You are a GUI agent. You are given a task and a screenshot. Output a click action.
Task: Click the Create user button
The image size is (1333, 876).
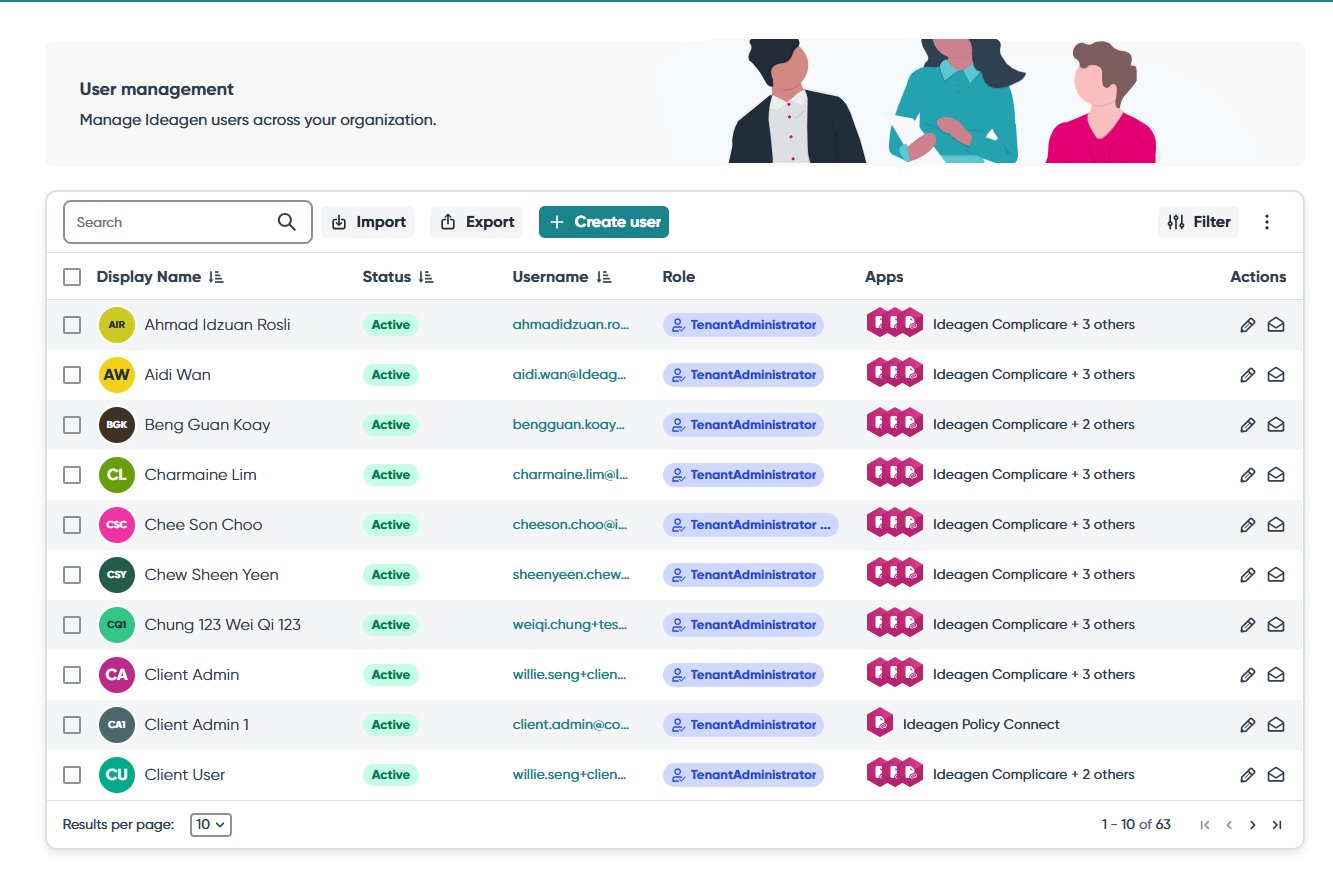(x=604, y=222)
